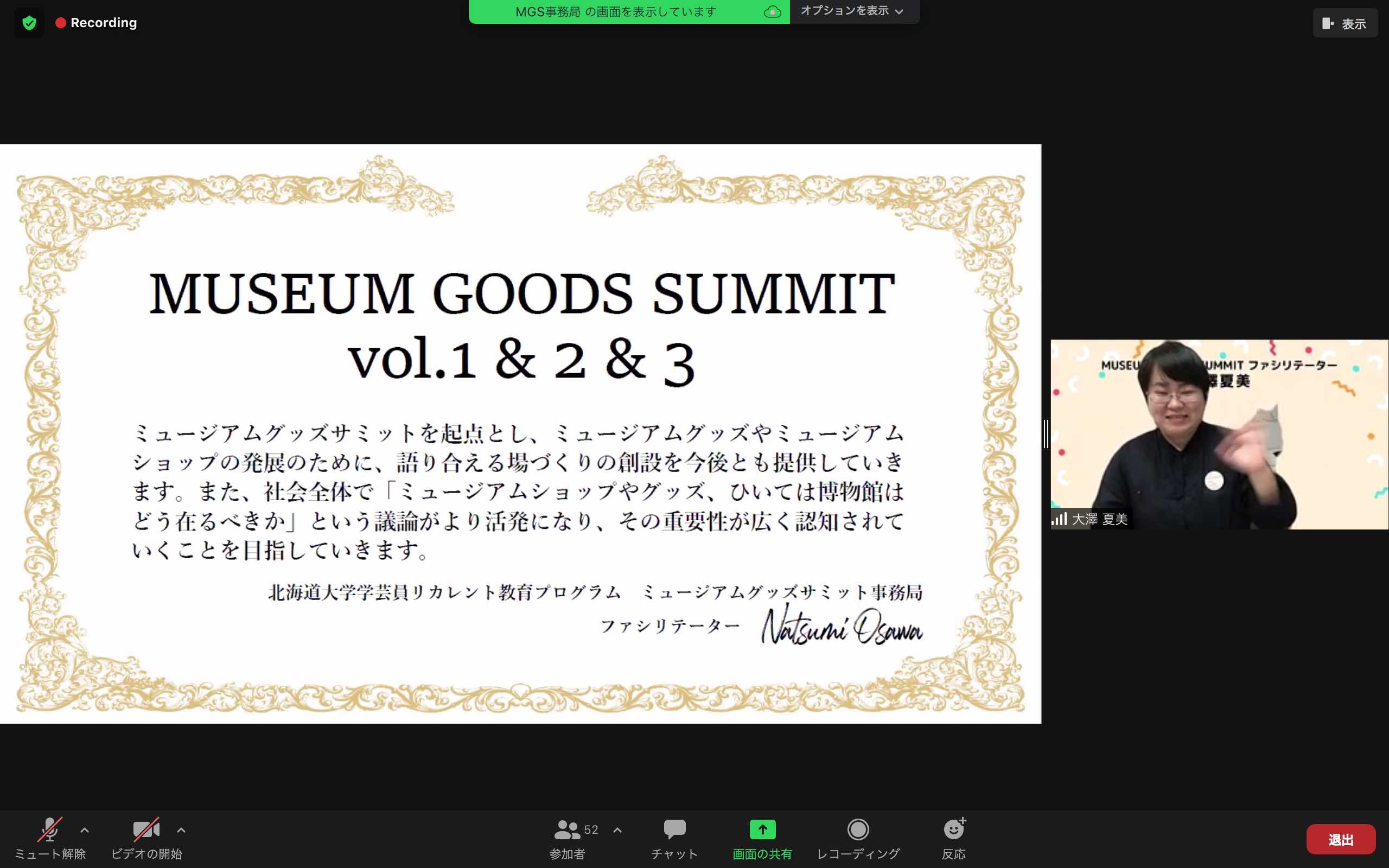
Task: Click the red Recording indicator
Action: point(96,23)
